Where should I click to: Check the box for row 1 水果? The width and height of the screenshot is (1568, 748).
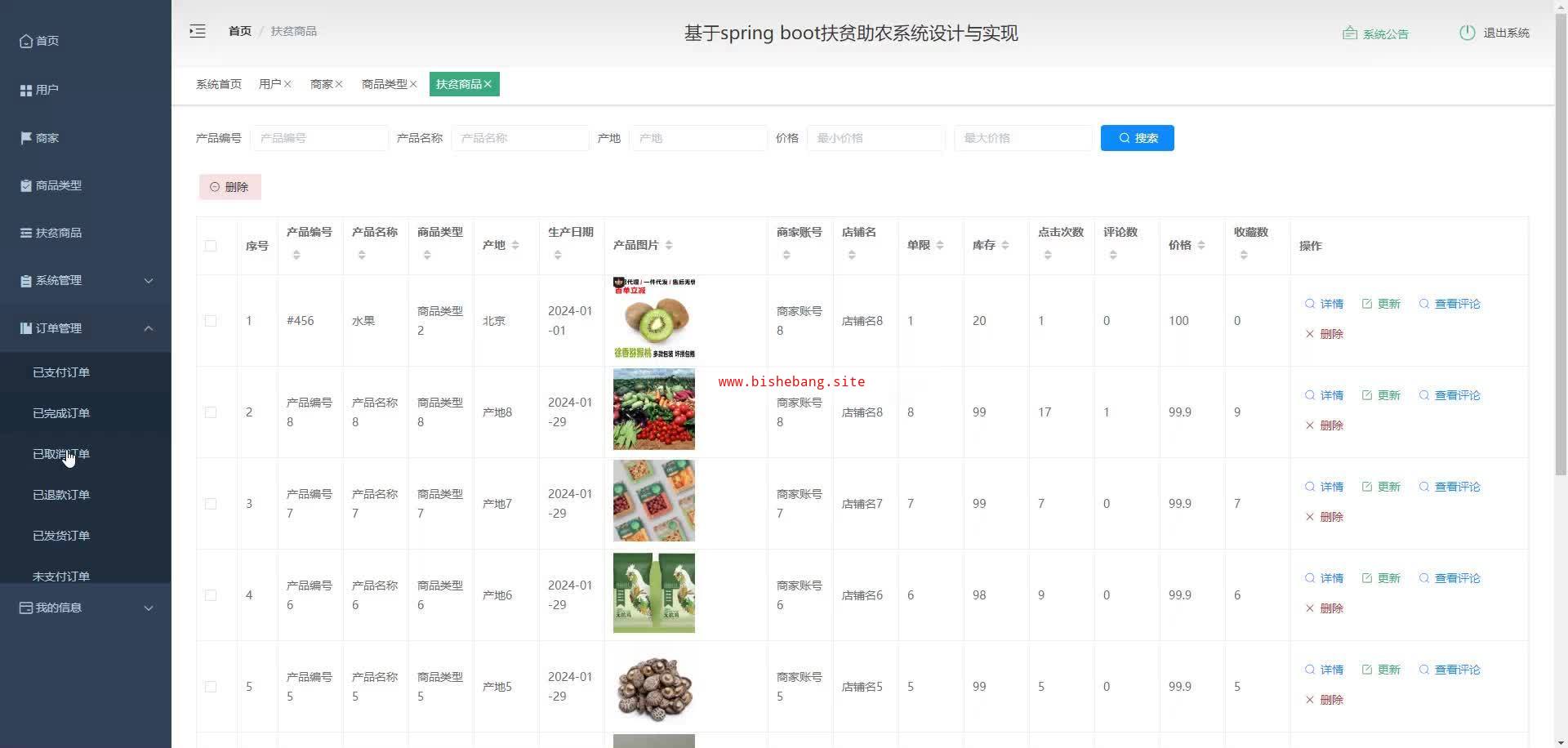pos(211,321)
